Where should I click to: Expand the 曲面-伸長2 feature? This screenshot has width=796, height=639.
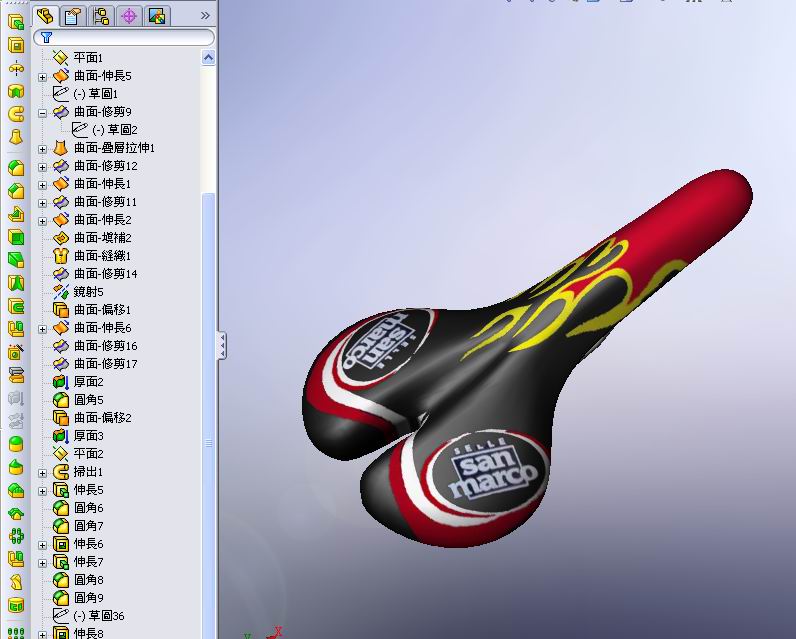43,221
